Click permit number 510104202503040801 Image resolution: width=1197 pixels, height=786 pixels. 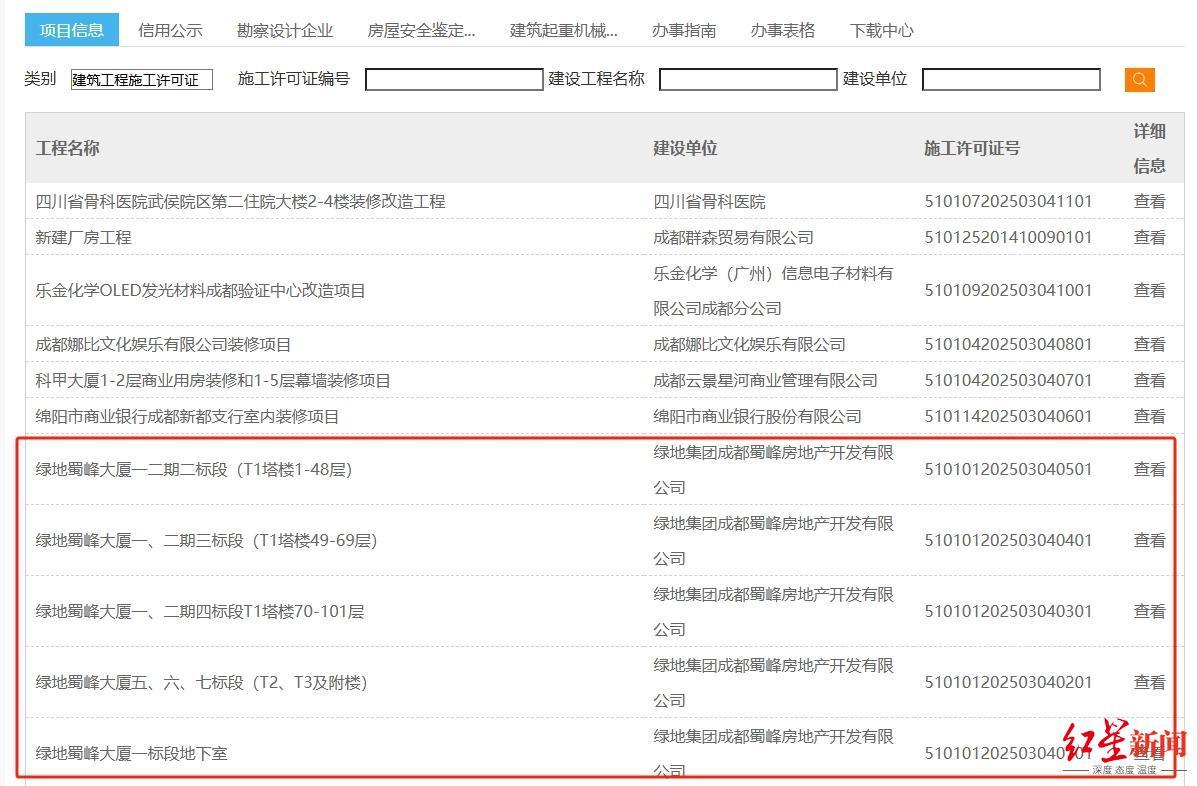click(1008, 344)
